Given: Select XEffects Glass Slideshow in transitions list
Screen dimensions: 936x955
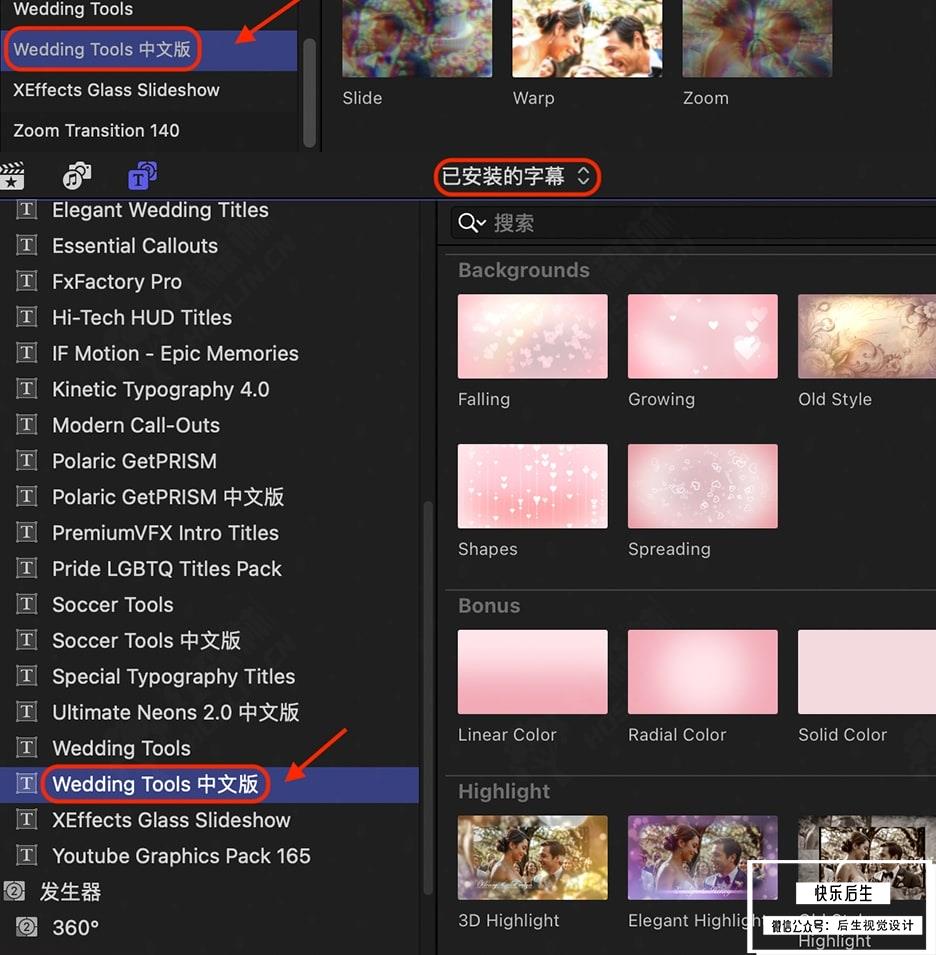Looking at the screenshot, I should (x=116, y=90).
